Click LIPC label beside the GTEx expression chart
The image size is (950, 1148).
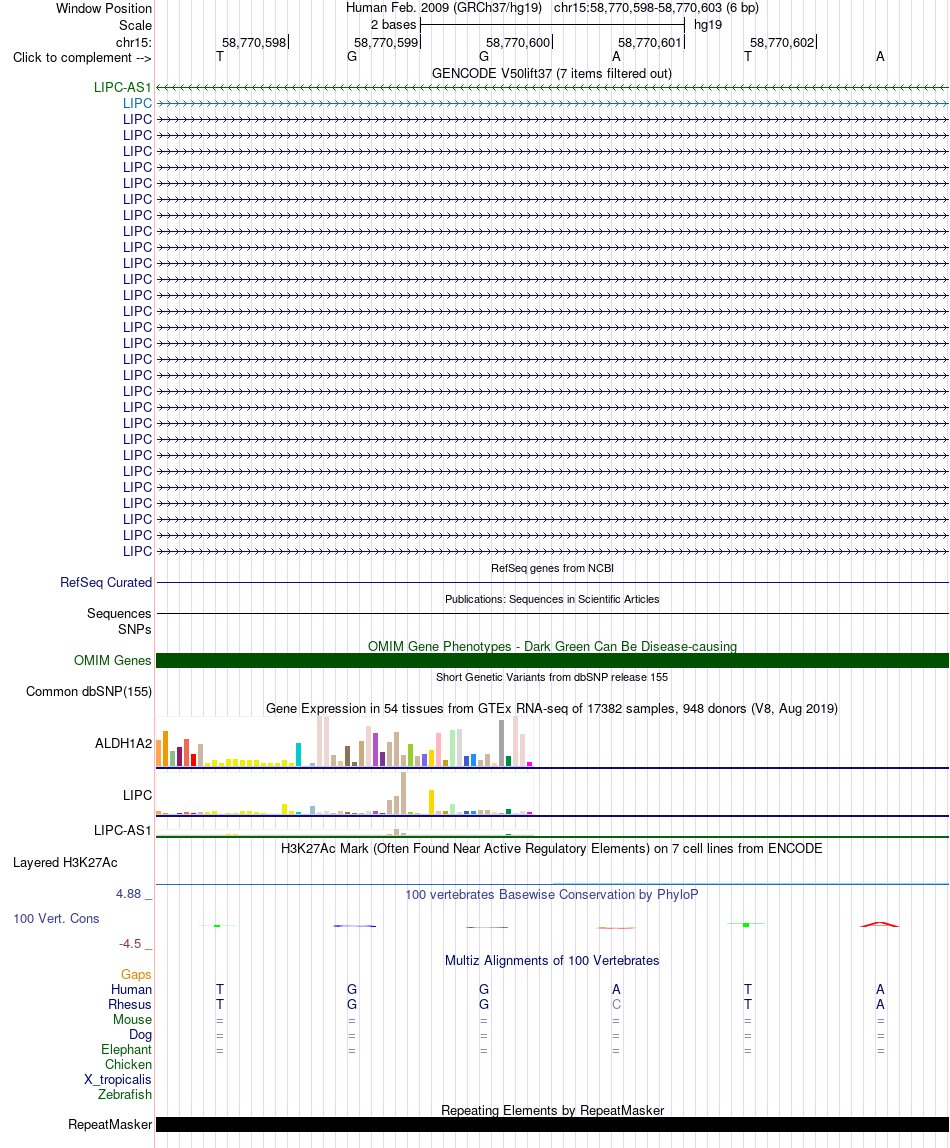(x=138, y=795)
